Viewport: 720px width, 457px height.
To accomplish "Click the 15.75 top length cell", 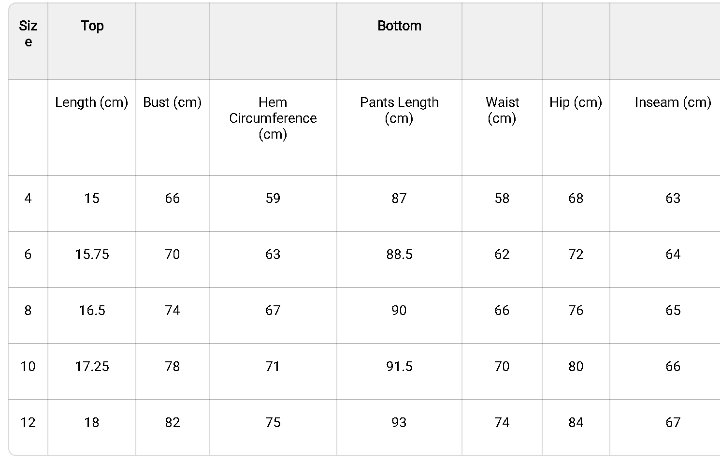I will click(x=92, y=254).
